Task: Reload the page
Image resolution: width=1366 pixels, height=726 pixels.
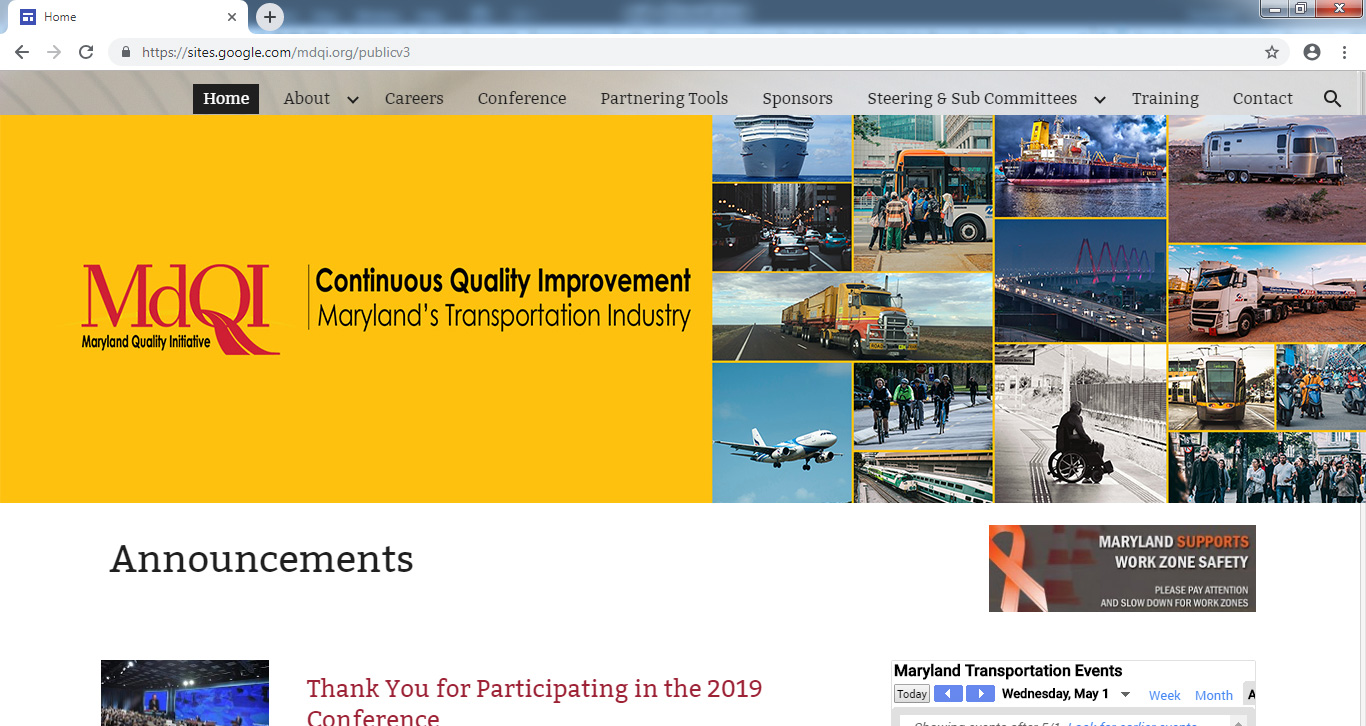Action: 86,52
